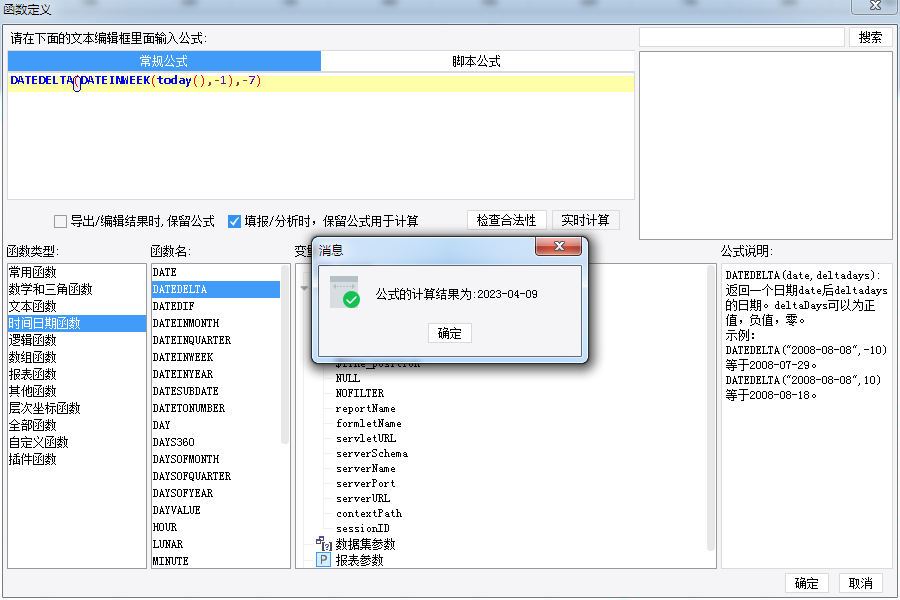Select 数学和三角函数 category

click(x=77, y=289)
